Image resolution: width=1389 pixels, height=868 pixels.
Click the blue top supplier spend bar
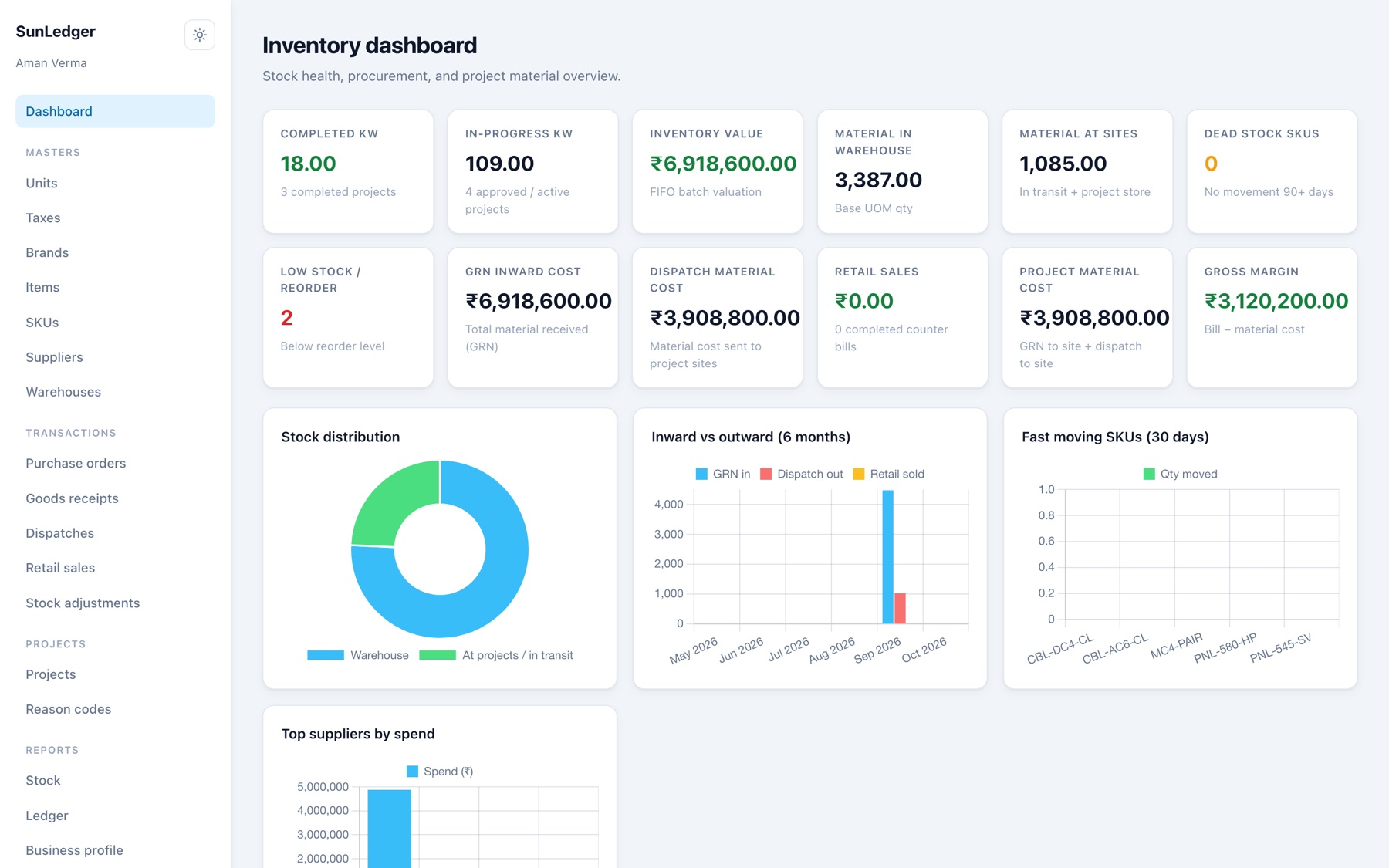pyautogui.click(x=389, y=828)
